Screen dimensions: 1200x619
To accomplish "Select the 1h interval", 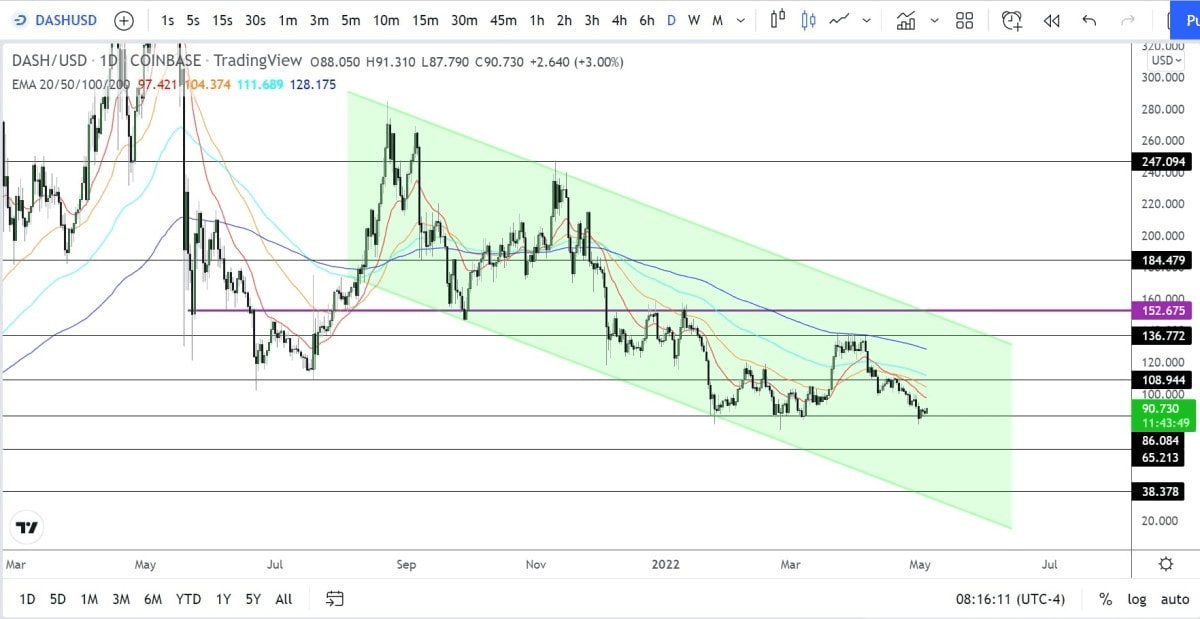I will pyautogui.click(x=537, y=20).
